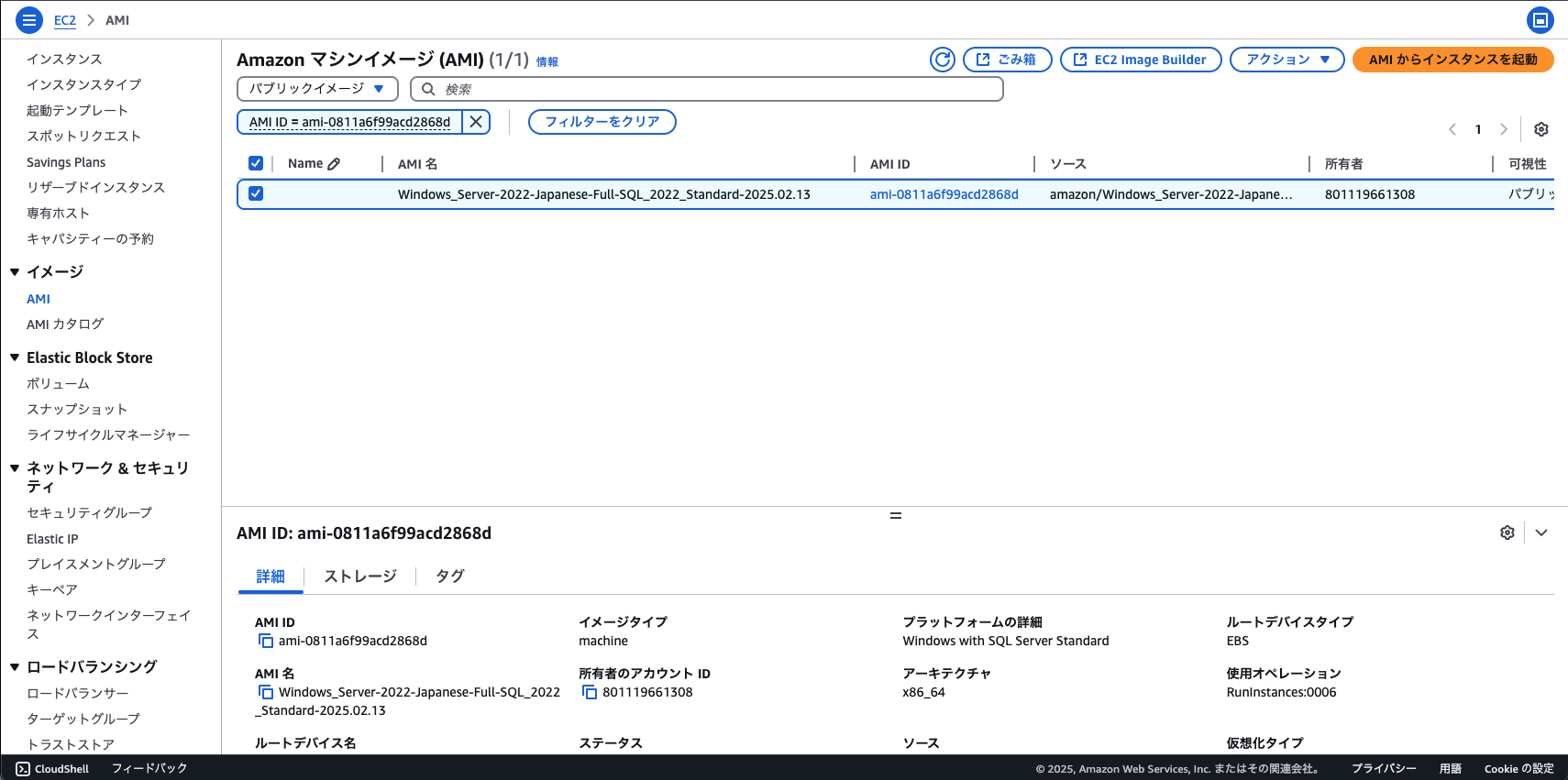Open the 情報 info link
The width and height of the screenshot is (1568, 780).
[547, 62]
